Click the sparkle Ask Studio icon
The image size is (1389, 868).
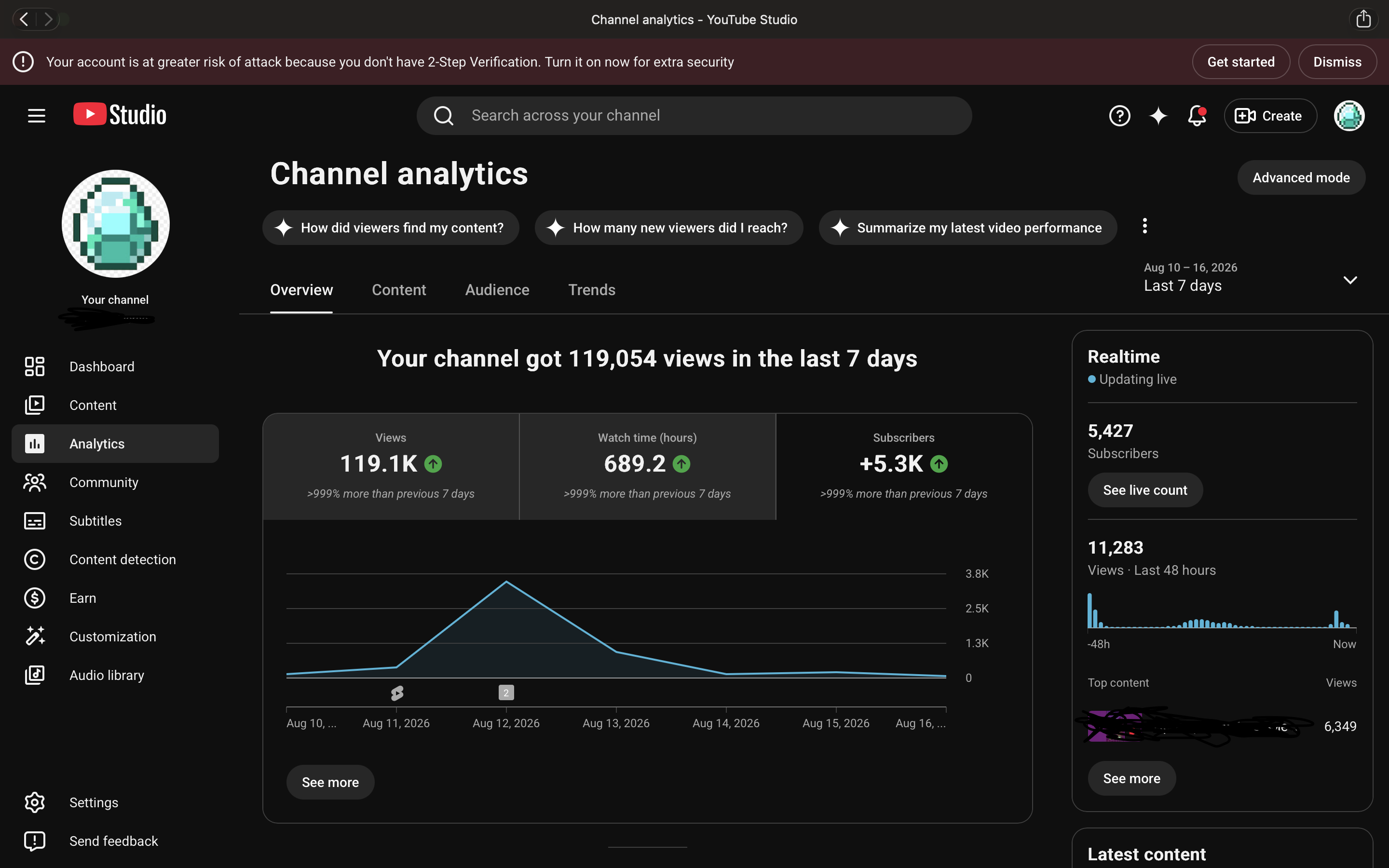point(1157,115)
